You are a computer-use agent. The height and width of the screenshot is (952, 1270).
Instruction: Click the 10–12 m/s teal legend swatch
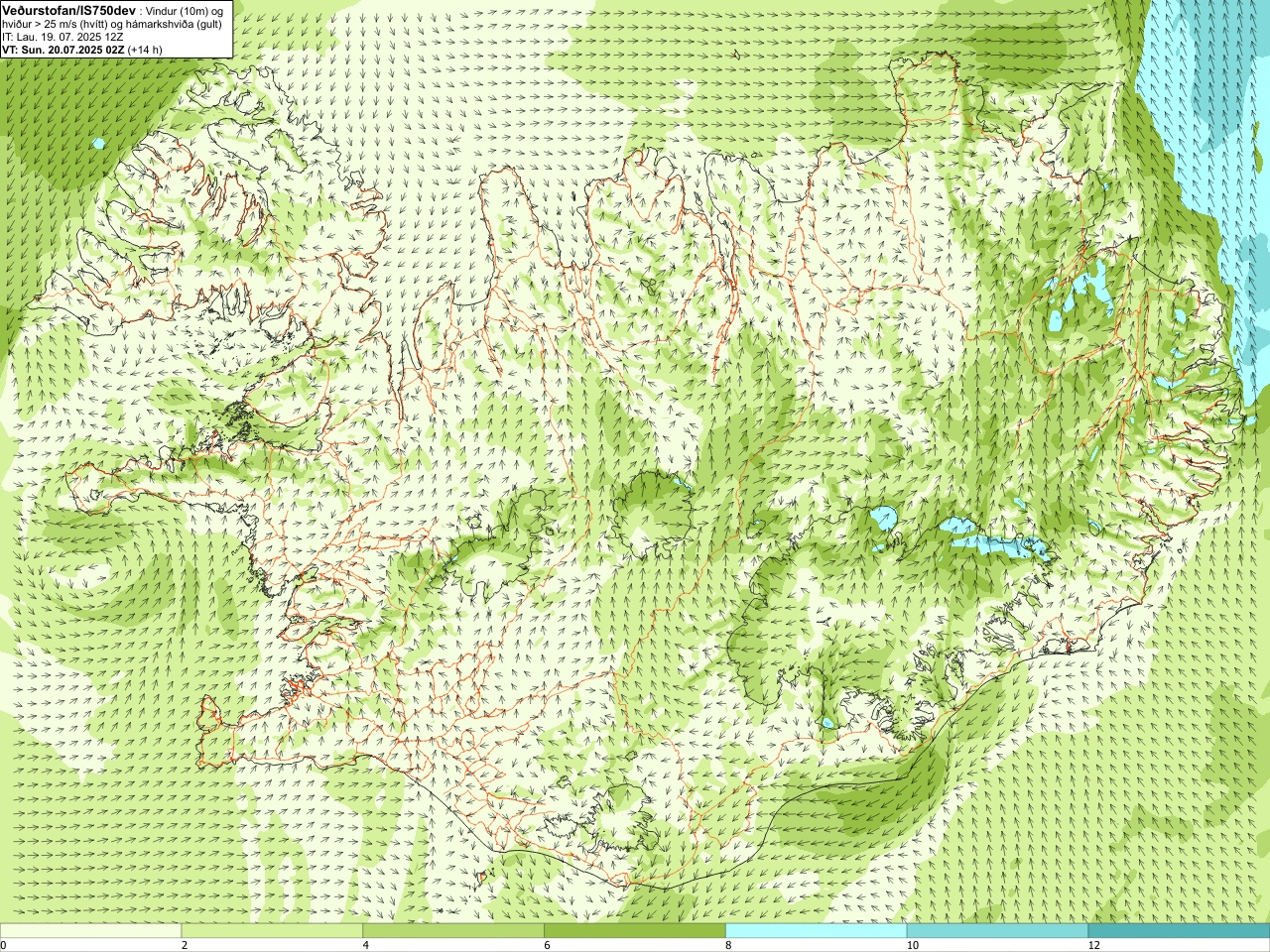click(997, 931)
